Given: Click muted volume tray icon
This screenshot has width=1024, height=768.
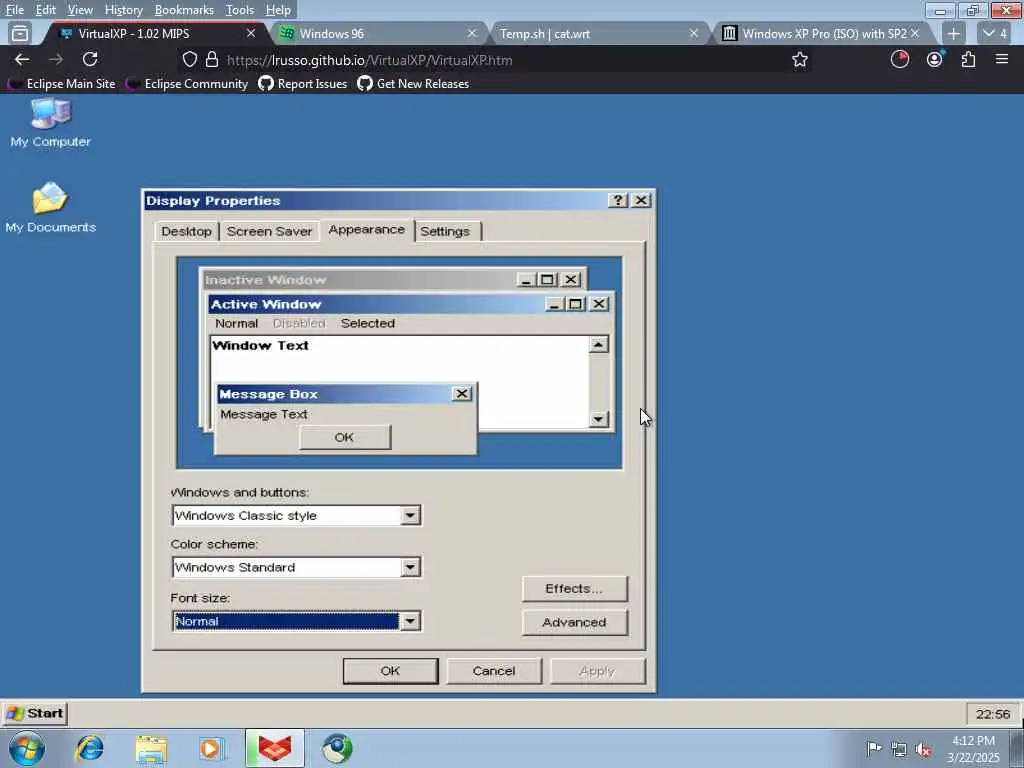Looking at the screenshot, I should tap(923, 749).
